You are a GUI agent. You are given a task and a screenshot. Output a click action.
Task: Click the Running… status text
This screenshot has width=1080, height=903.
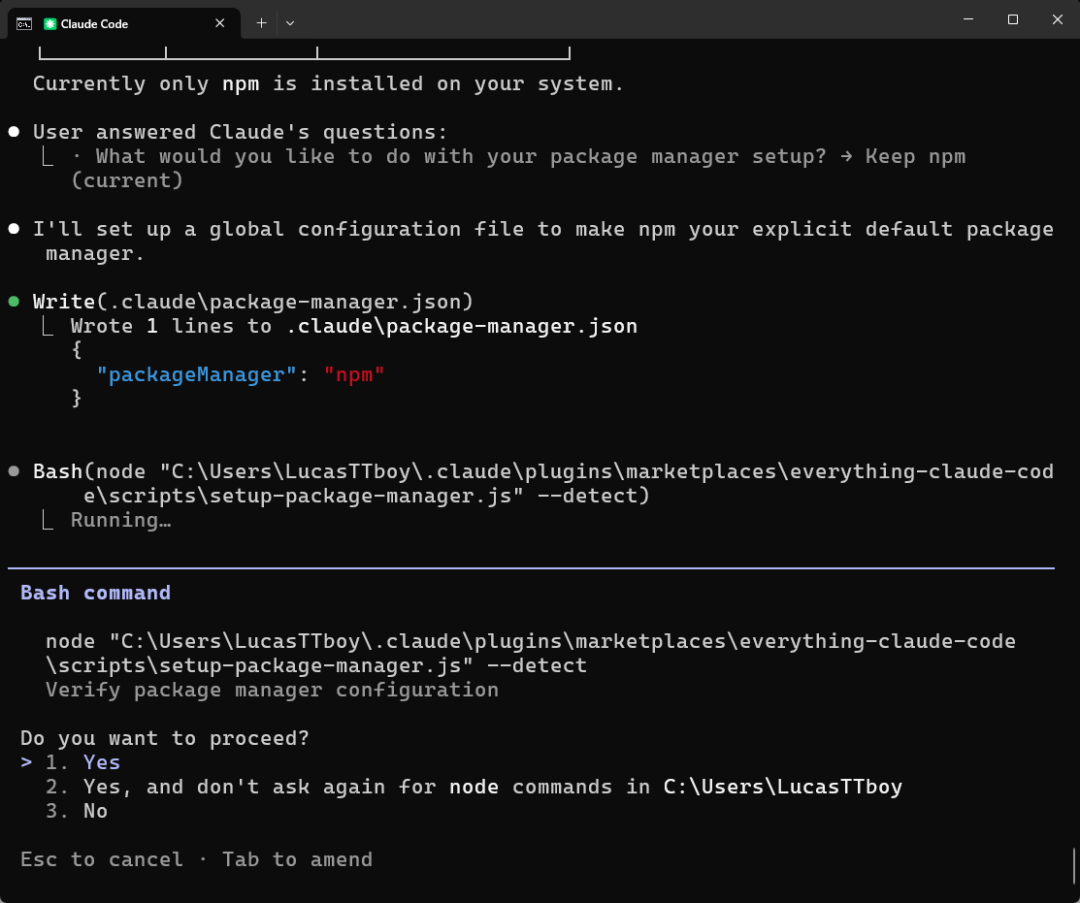pos(121,520)
